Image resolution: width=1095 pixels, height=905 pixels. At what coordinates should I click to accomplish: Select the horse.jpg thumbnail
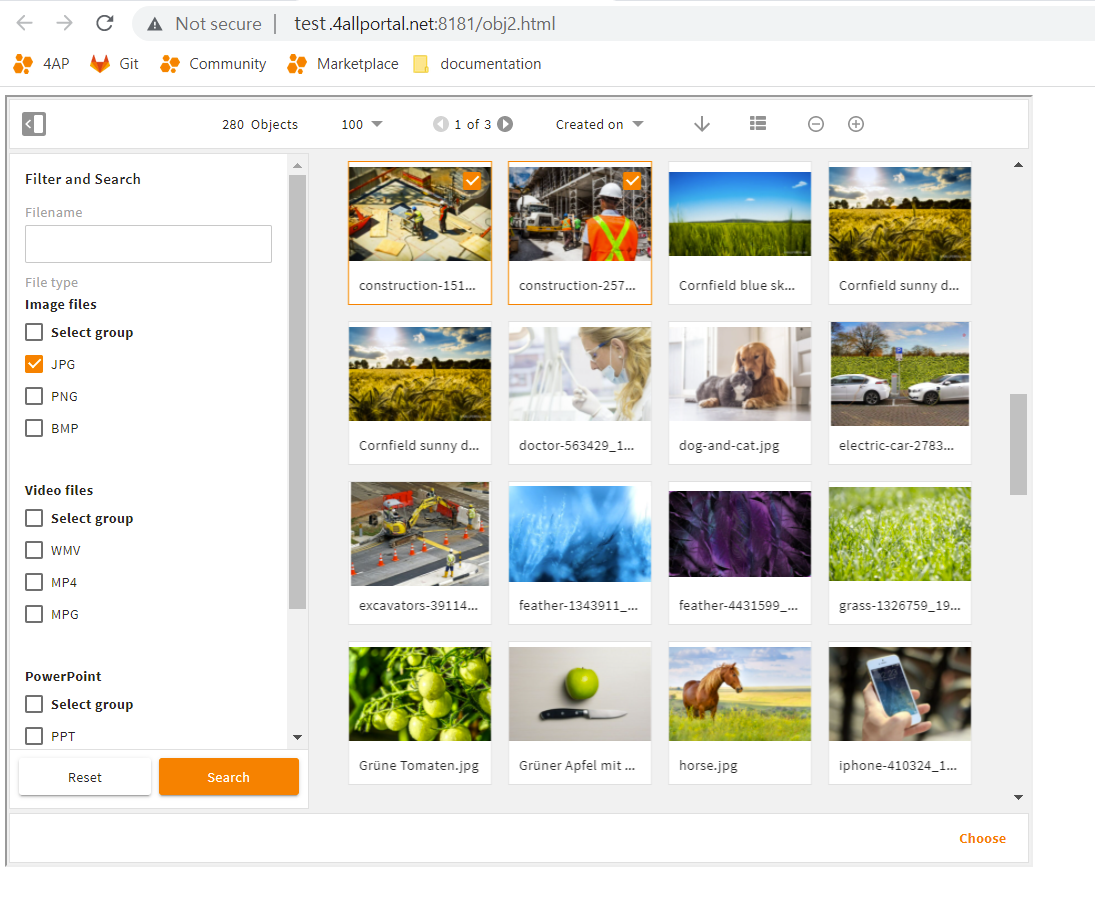point(740,713)
